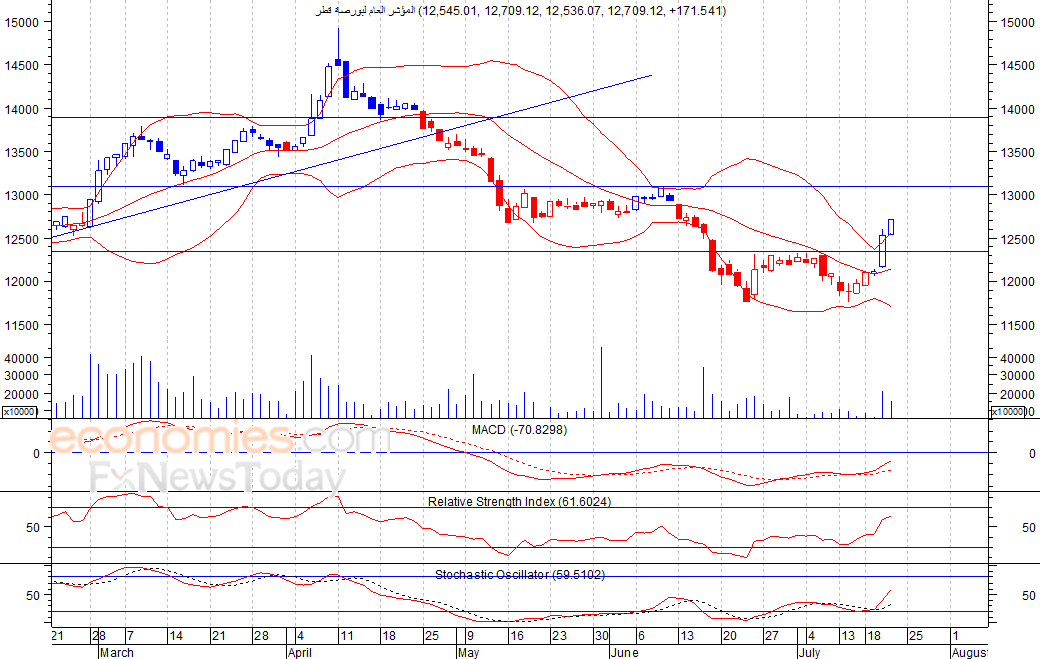1040x659 pixels.
Task: Select the April month label on axis
Action: [300, 652]
